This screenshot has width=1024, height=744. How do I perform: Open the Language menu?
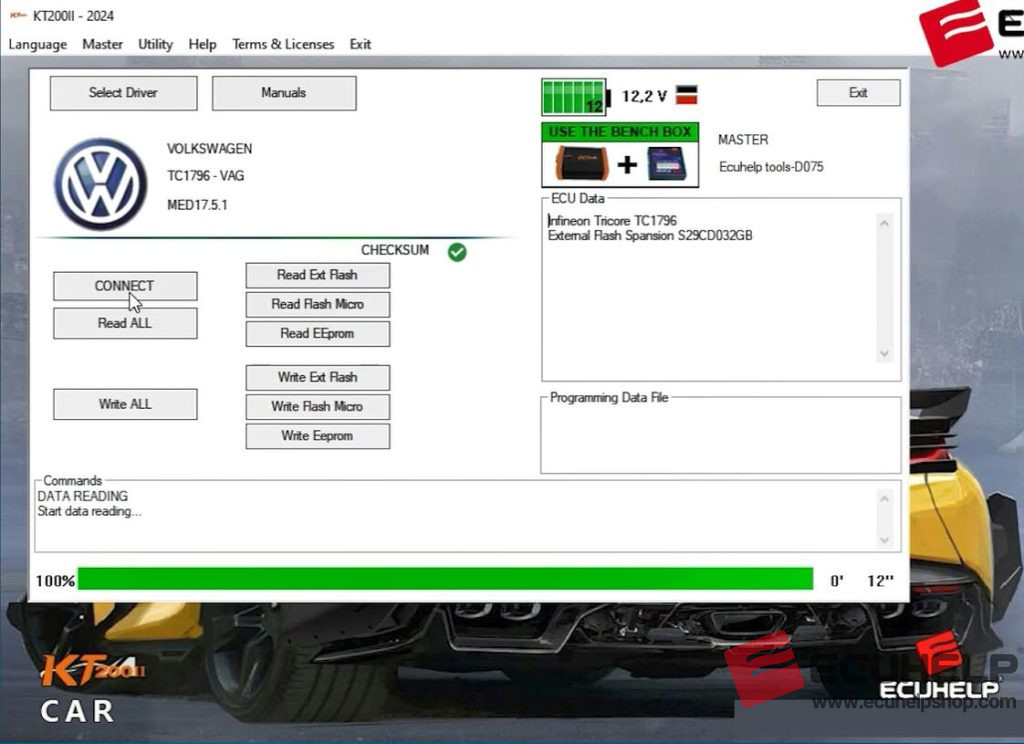38,44
